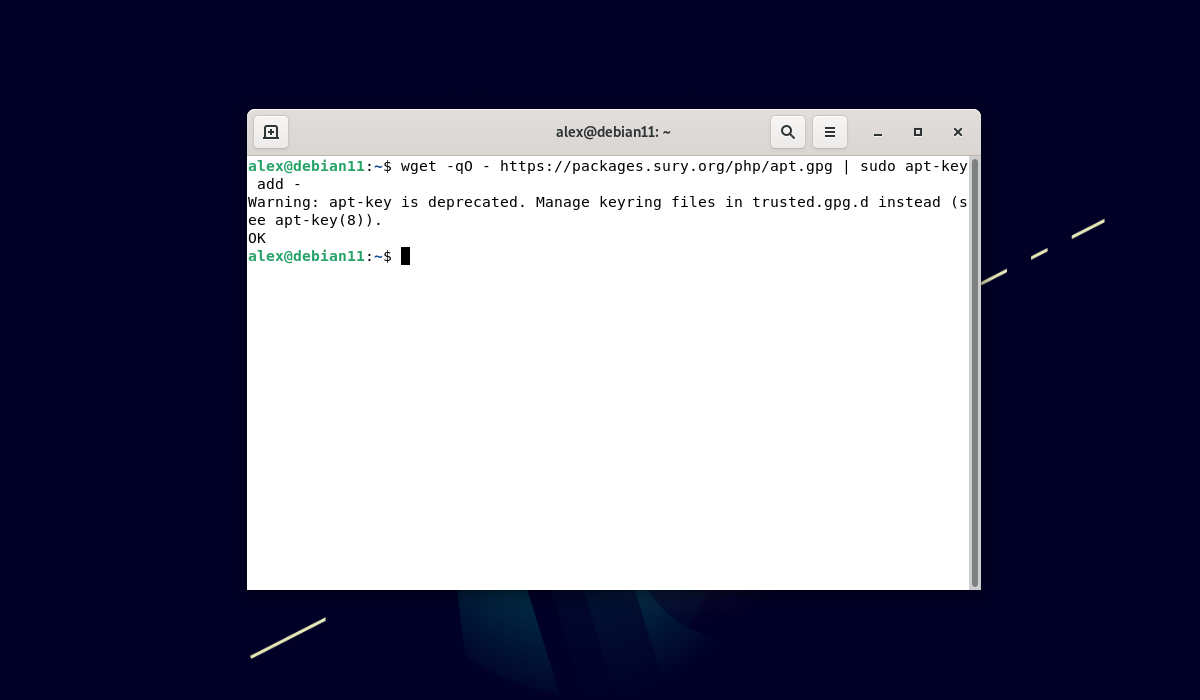Click the wget command word
This screenshot has width=1200, height=700.
pos(419,166)
